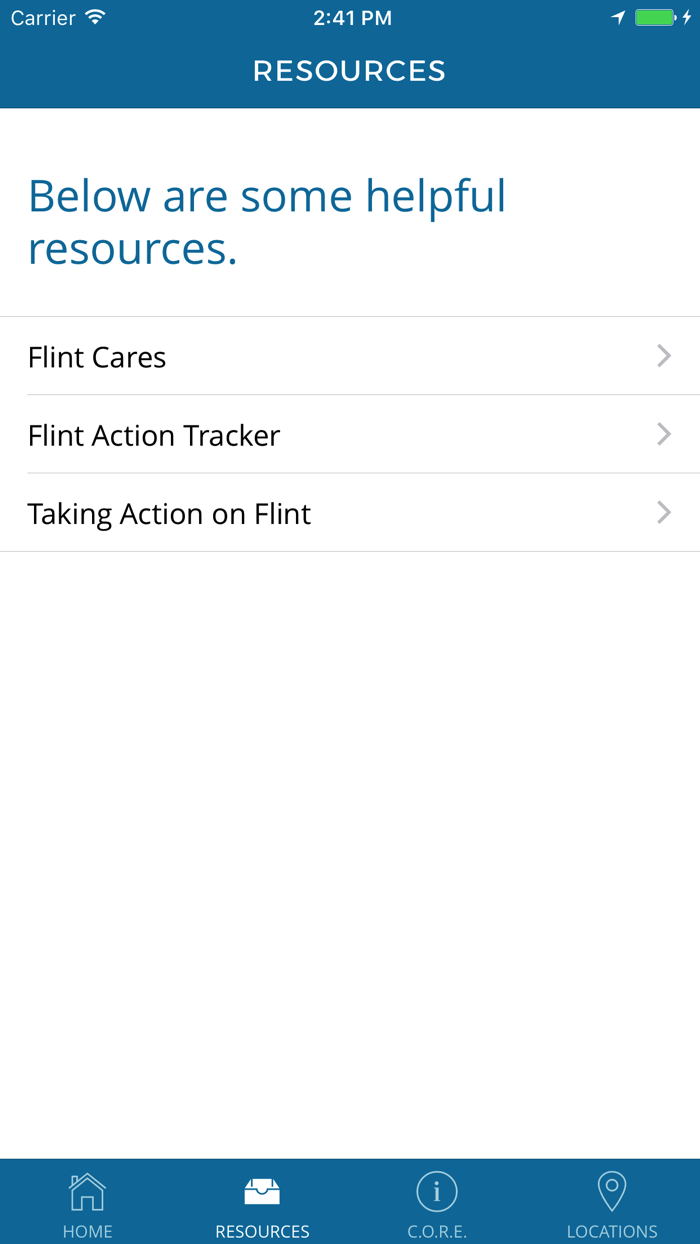Go to the C.O.R.E. tab label
The image size is (700, 1244).
coord(437,1231)
